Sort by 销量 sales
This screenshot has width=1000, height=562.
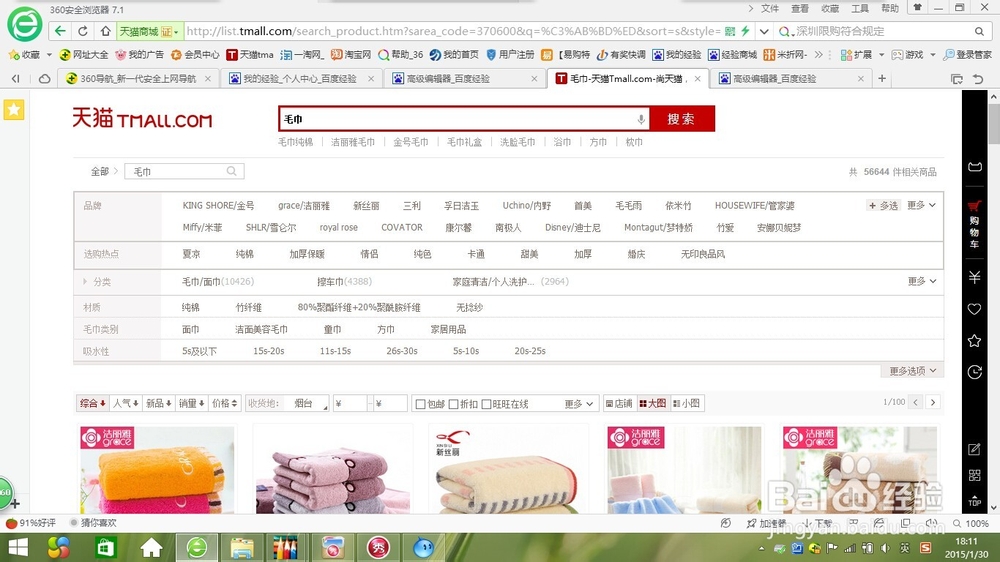tap(191, 403)
